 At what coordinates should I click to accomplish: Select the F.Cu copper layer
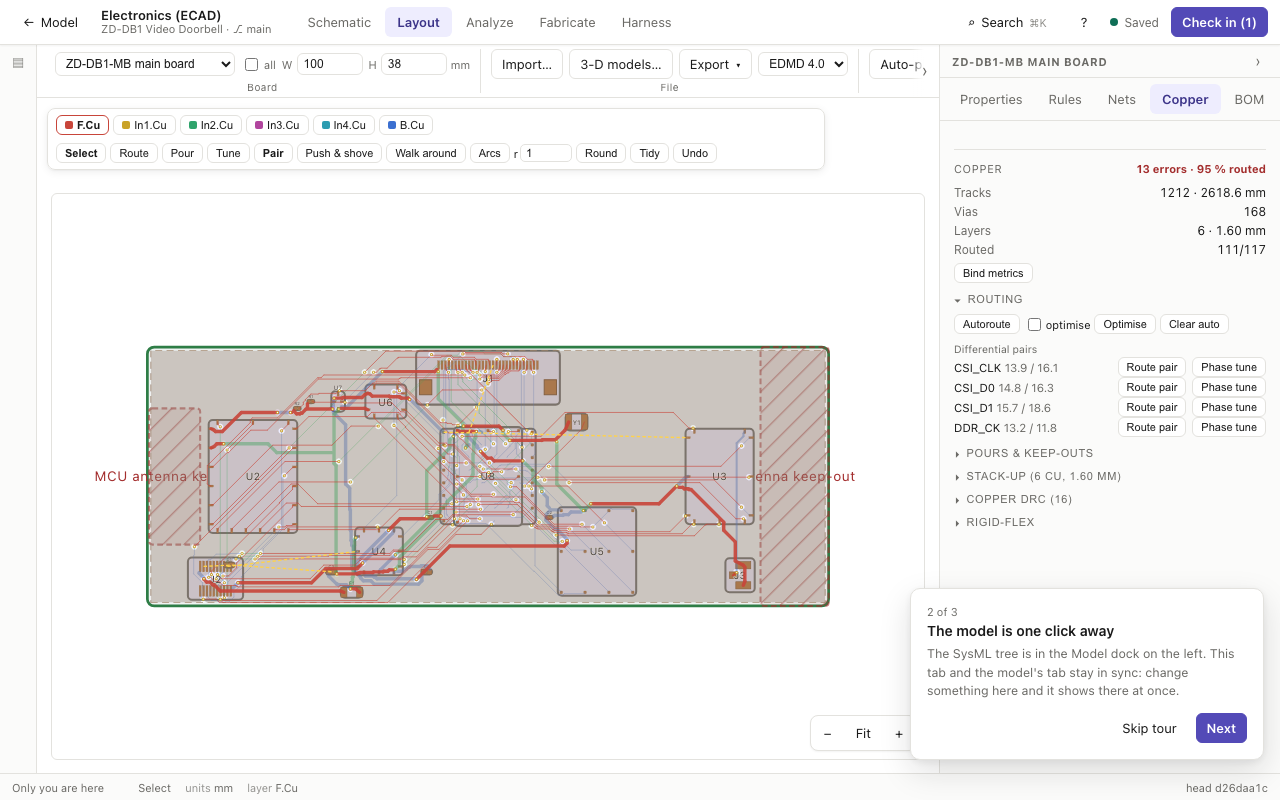(x=82, y=125)
